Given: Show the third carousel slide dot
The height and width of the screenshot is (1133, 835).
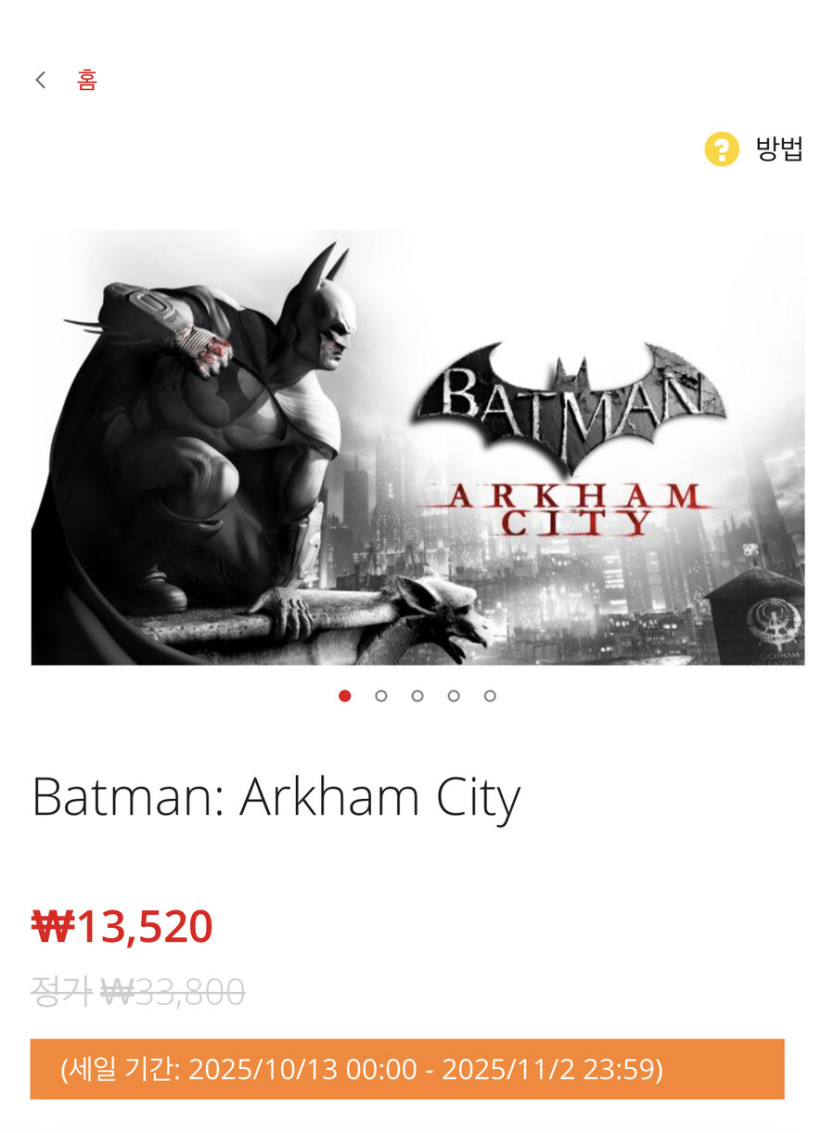Looking at the screenshot, I should coord(417,696).
